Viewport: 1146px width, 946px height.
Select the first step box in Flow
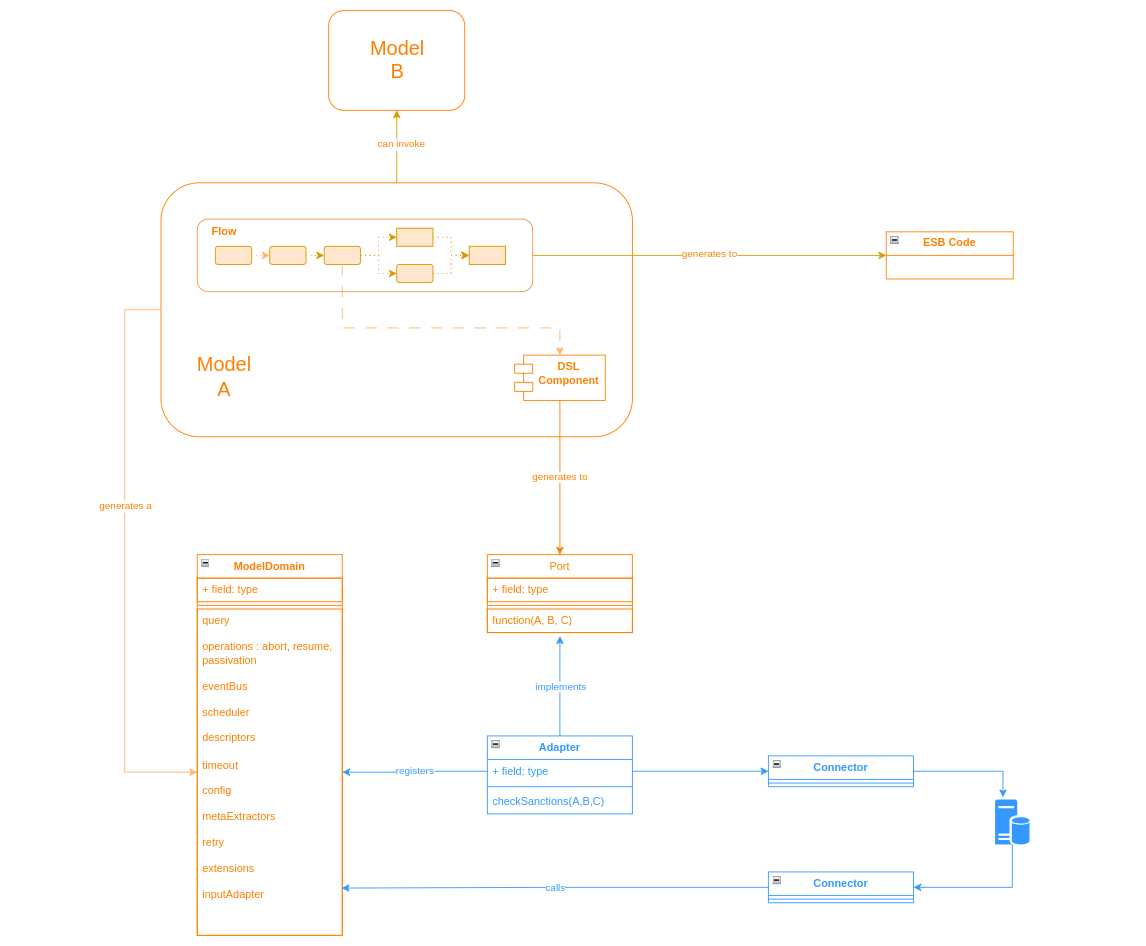pos(233,255)
